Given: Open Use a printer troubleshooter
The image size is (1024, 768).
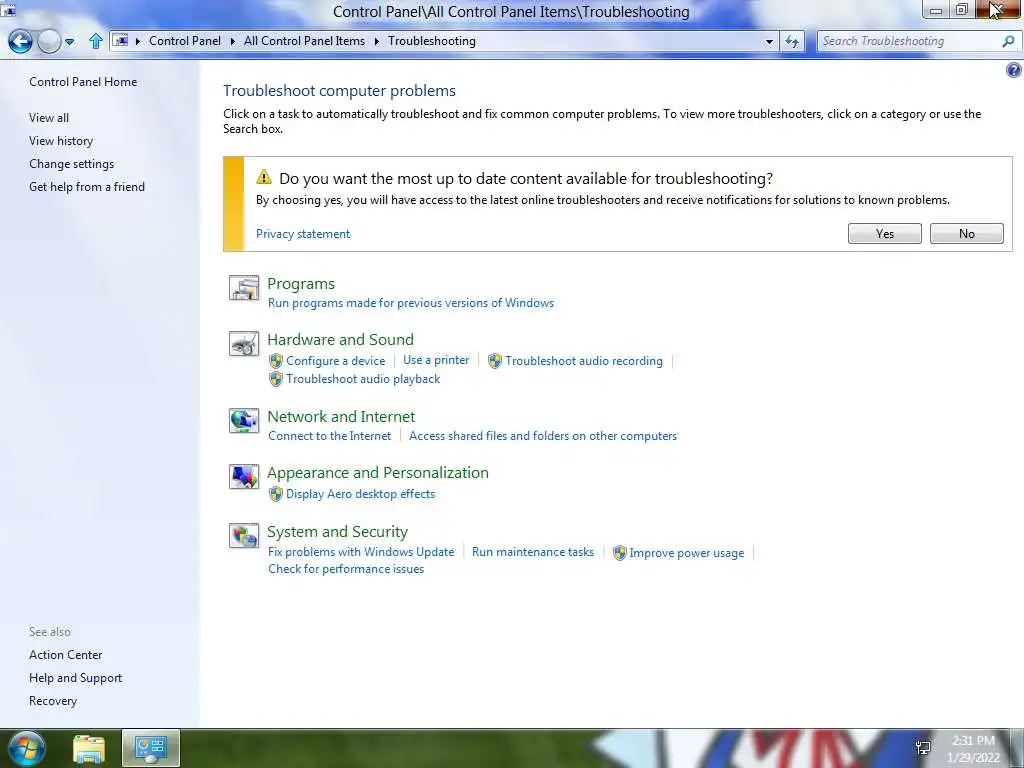Looking at the screenshot, I should point(436,360).
